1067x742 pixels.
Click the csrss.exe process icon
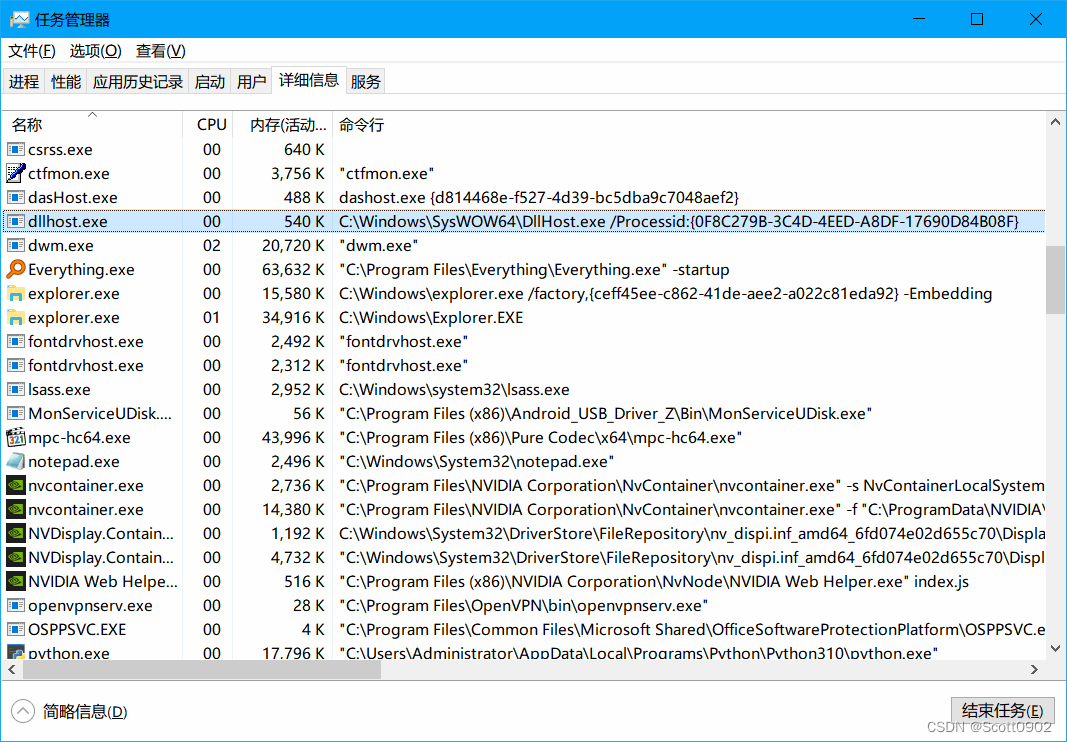tap(16, 149)
